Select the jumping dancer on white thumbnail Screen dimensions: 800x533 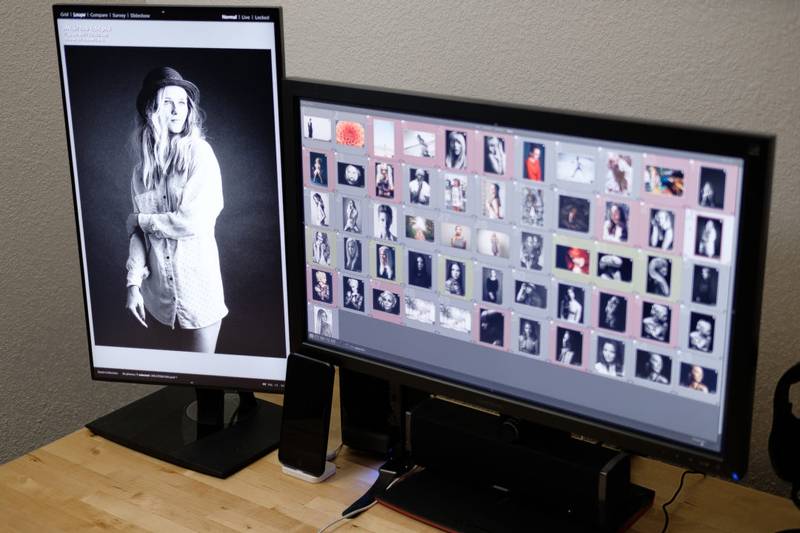(576, 167)
